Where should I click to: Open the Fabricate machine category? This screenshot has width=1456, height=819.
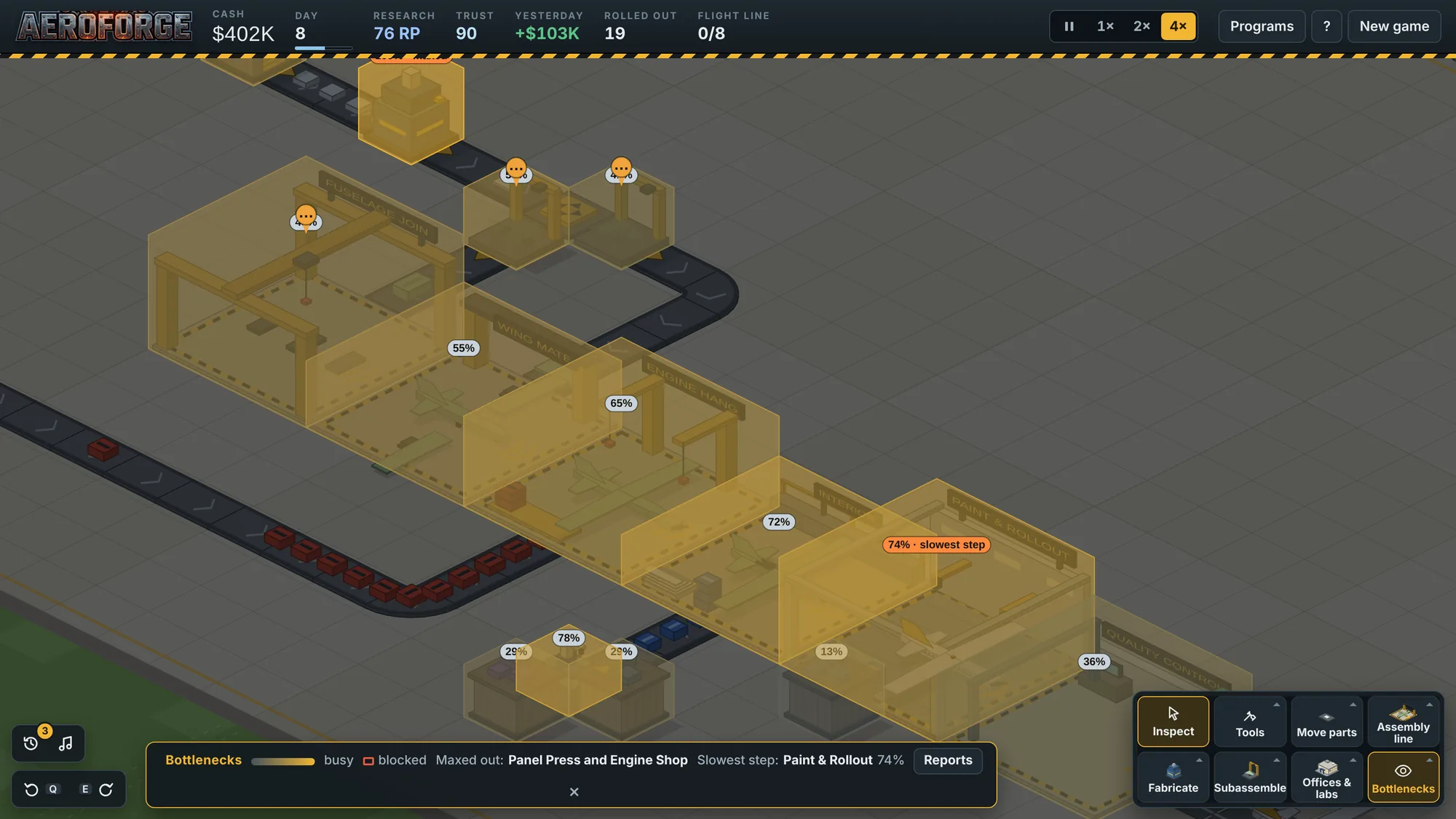point(1173,778)
